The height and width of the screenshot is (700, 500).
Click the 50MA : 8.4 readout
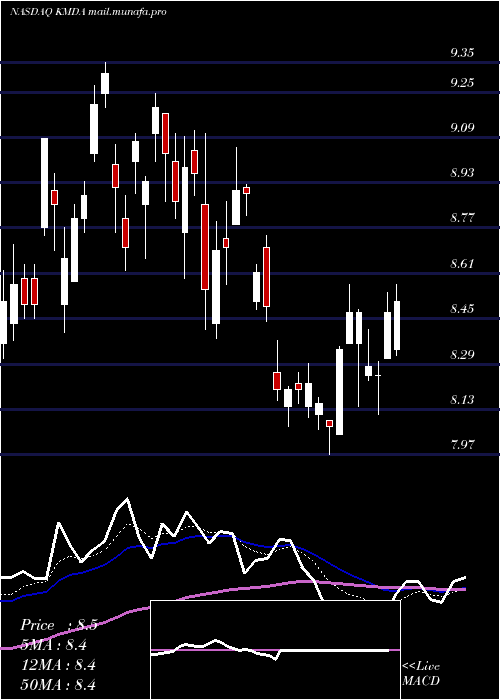pyautogui.click(x=58, y=685)
